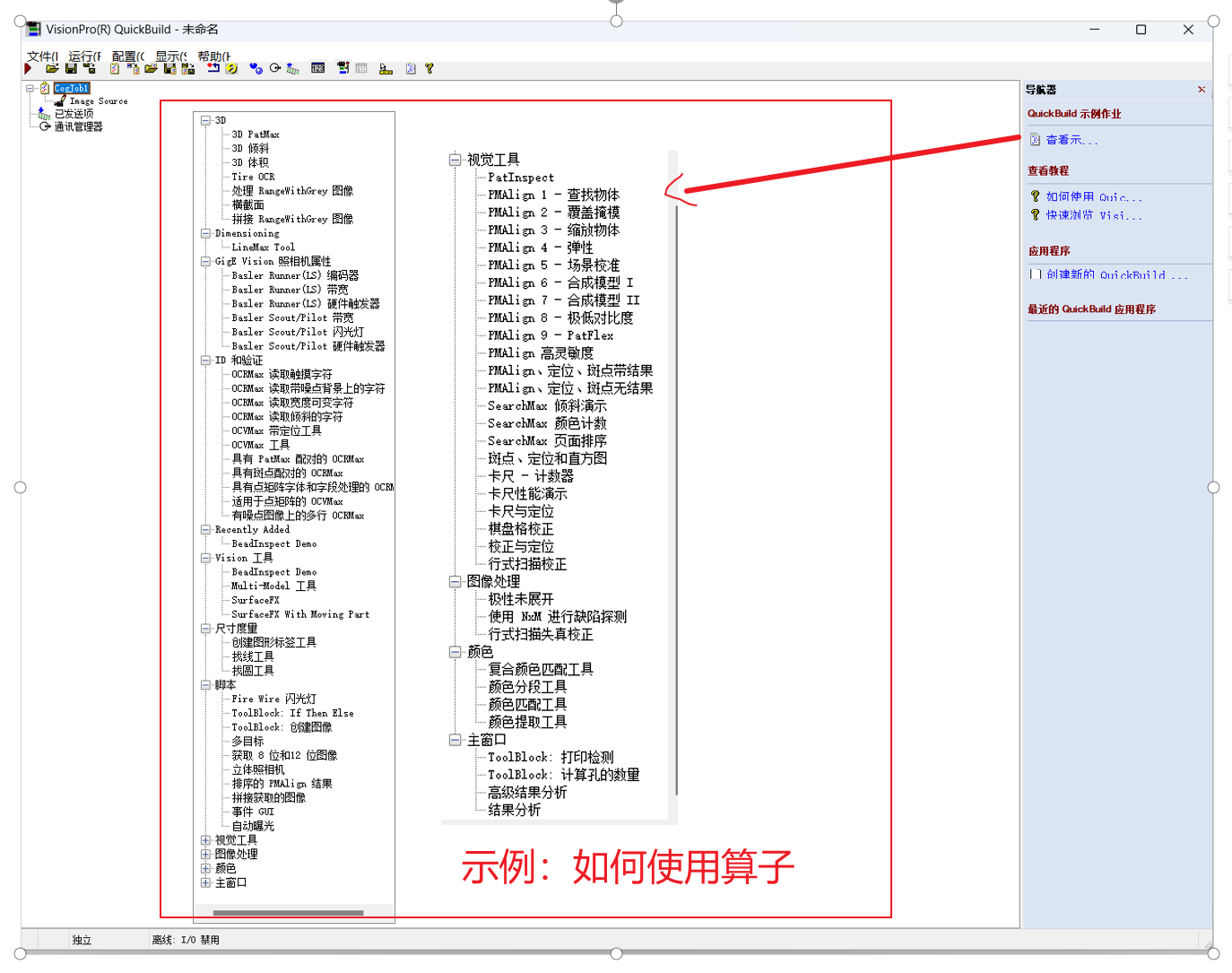Open the 如何使用 Quic... tutorial link
The width and height of the screenshot is (1232, 973).
pos(1094,196)
